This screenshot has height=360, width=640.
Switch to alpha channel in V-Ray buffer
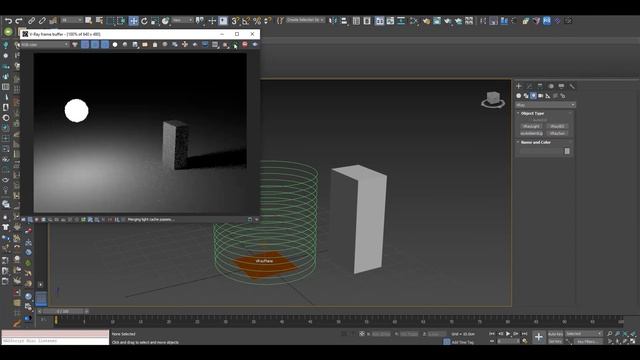point(115,44)
